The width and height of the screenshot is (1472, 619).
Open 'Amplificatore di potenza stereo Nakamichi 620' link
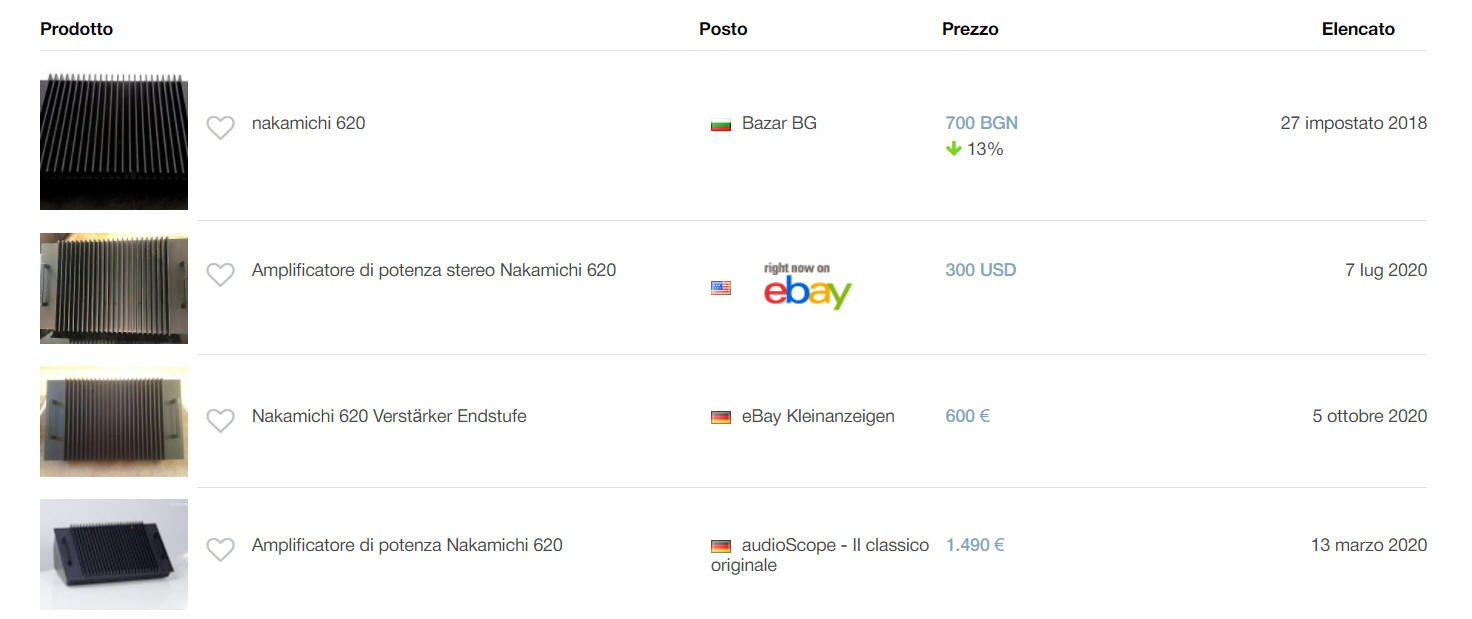433,270
